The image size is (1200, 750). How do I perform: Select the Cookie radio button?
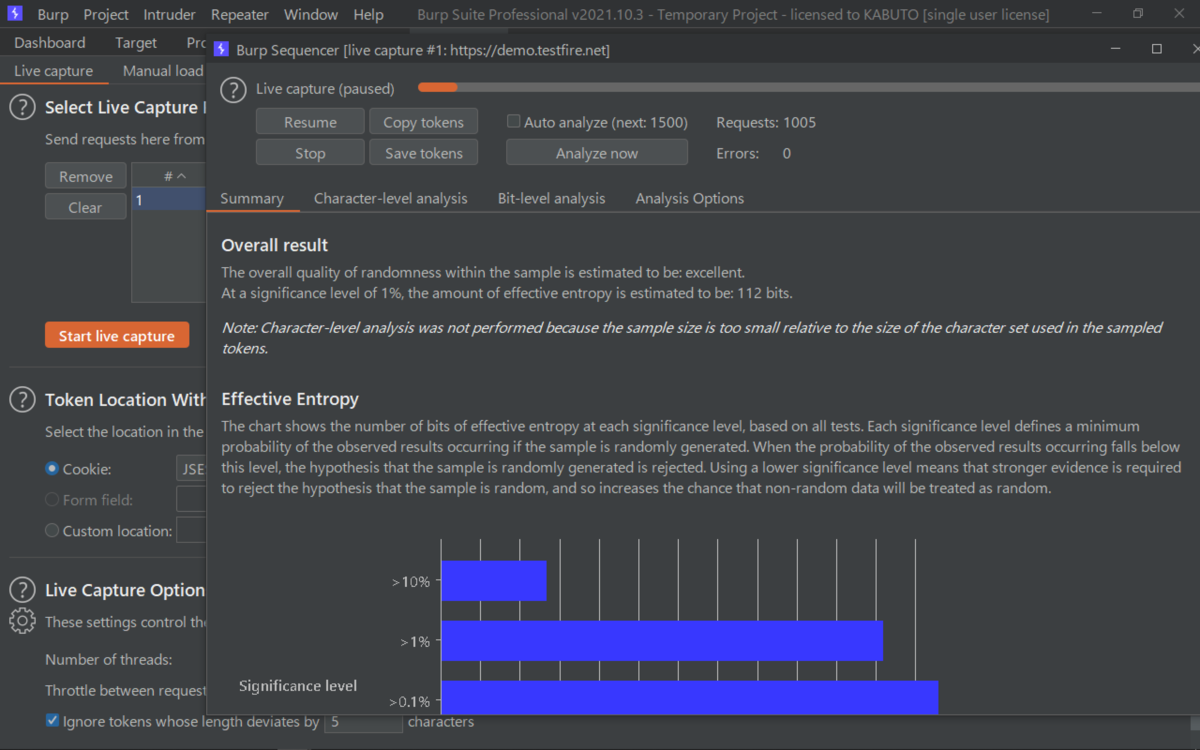[x=52, y=469]
